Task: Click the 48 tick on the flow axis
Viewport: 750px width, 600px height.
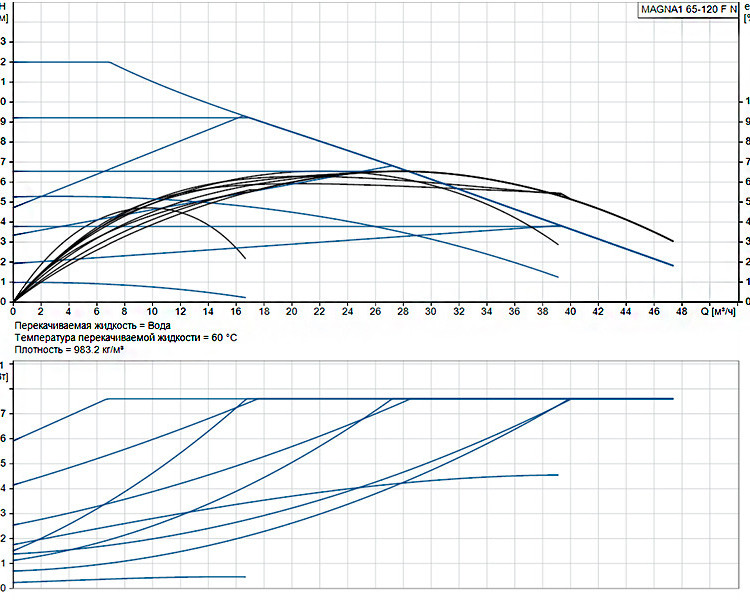Action: (682, 311)
